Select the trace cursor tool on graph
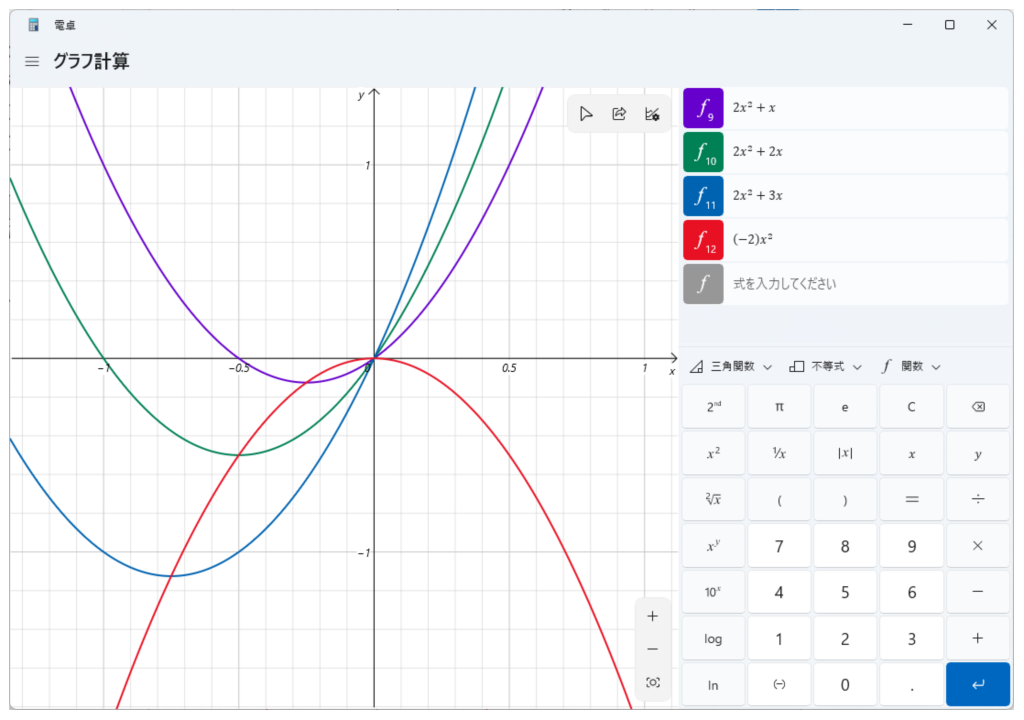The image size is (1024, 720). (586, 114)
